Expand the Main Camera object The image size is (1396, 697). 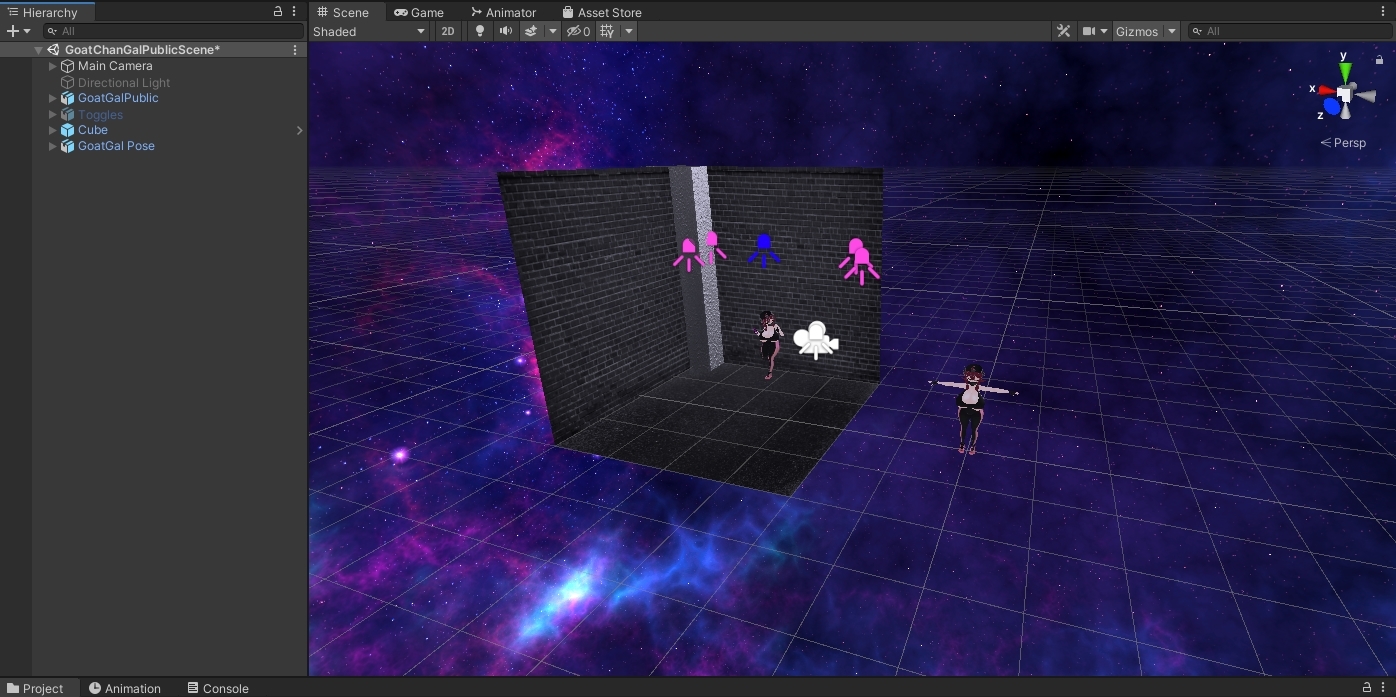click(x=53, y=66)
